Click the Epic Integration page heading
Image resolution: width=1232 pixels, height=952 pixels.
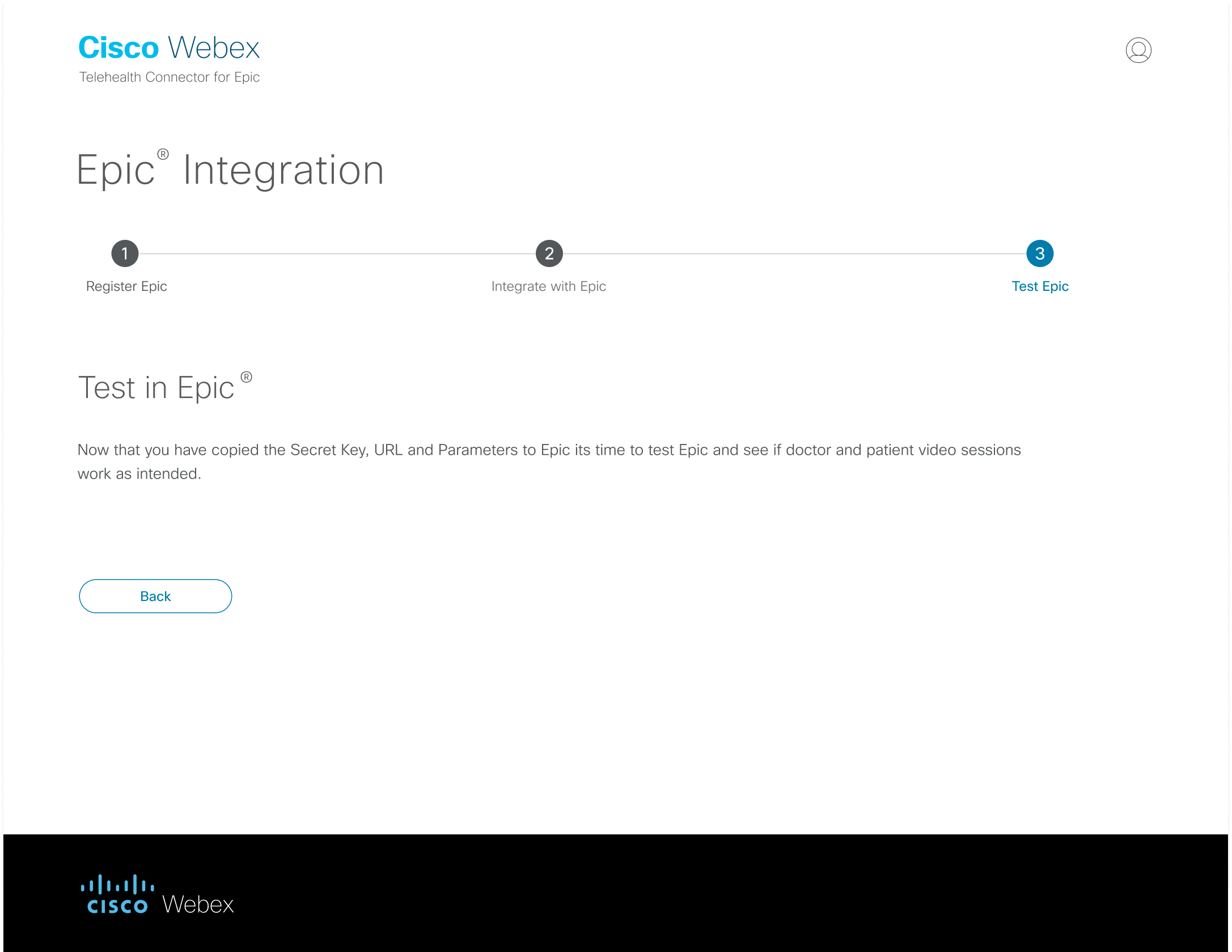(x=230, y=170)
